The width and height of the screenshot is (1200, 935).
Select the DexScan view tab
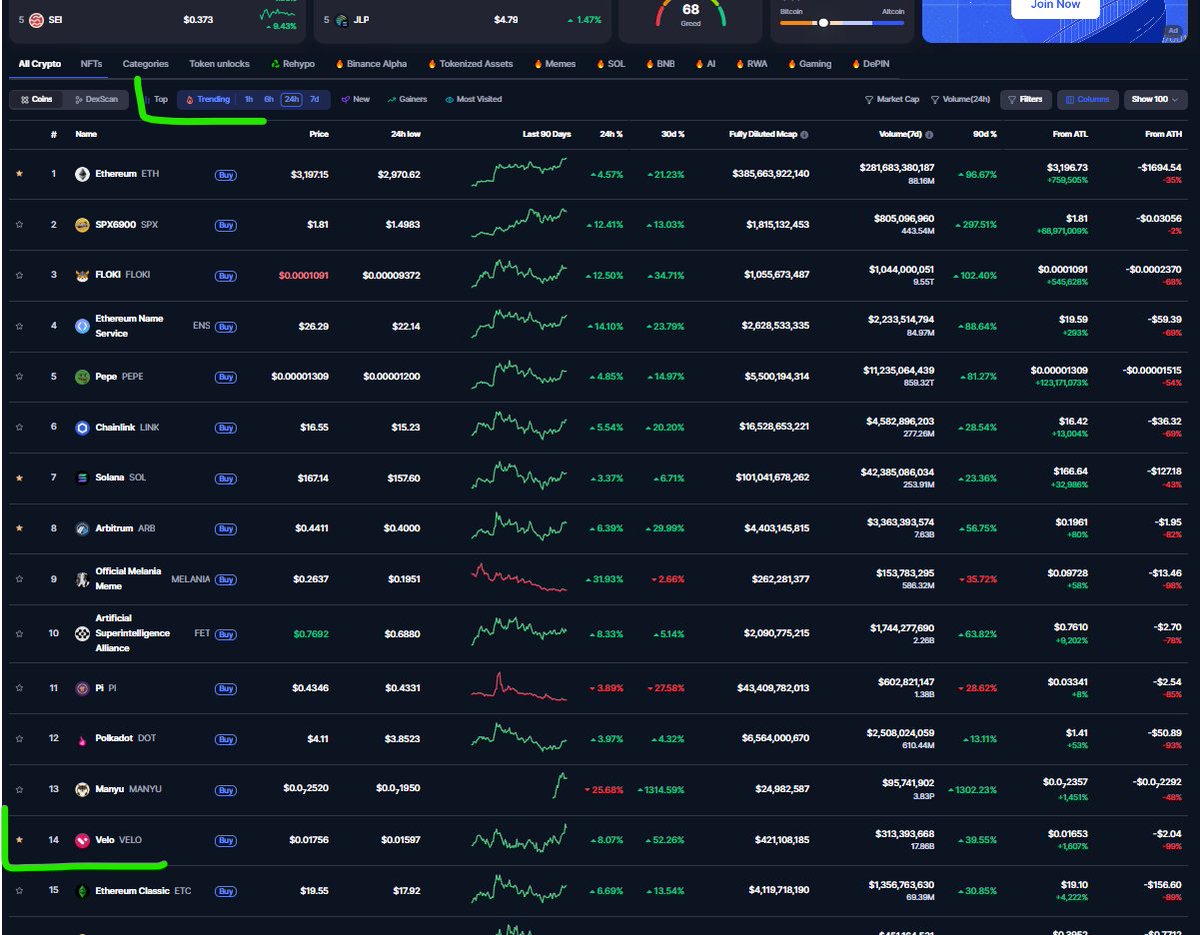[x=96, y=99]
